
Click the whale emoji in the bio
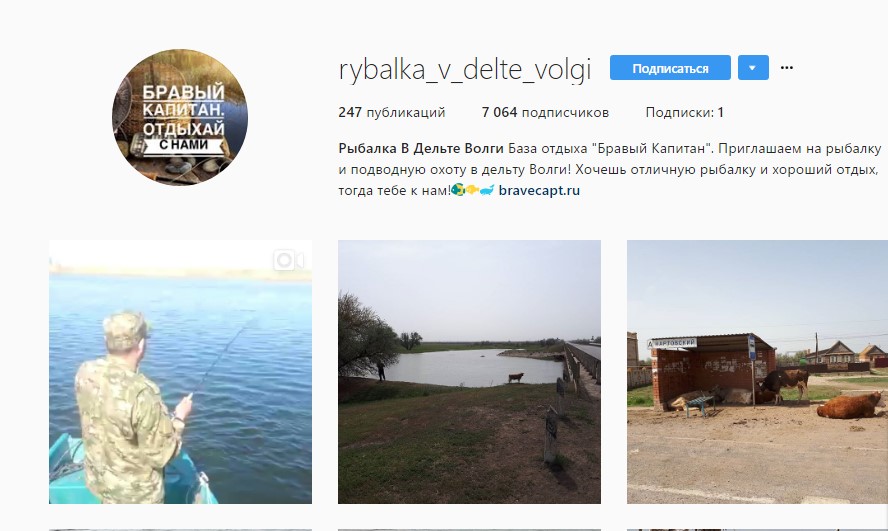(x=487, y=190)
